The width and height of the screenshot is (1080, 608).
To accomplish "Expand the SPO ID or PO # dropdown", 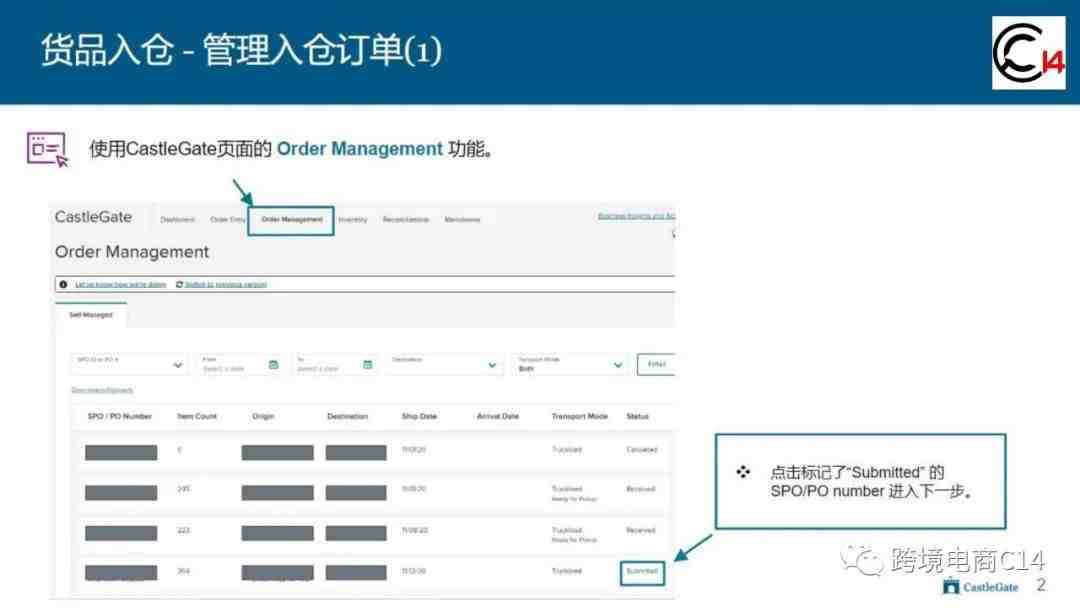I will click(129, 364).
